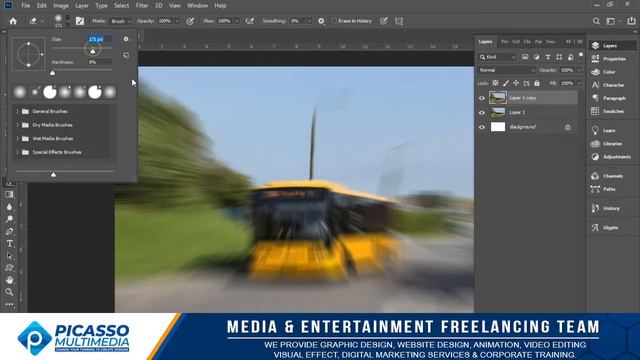Expand the Wet Media Brushes folder

point(18,139)
